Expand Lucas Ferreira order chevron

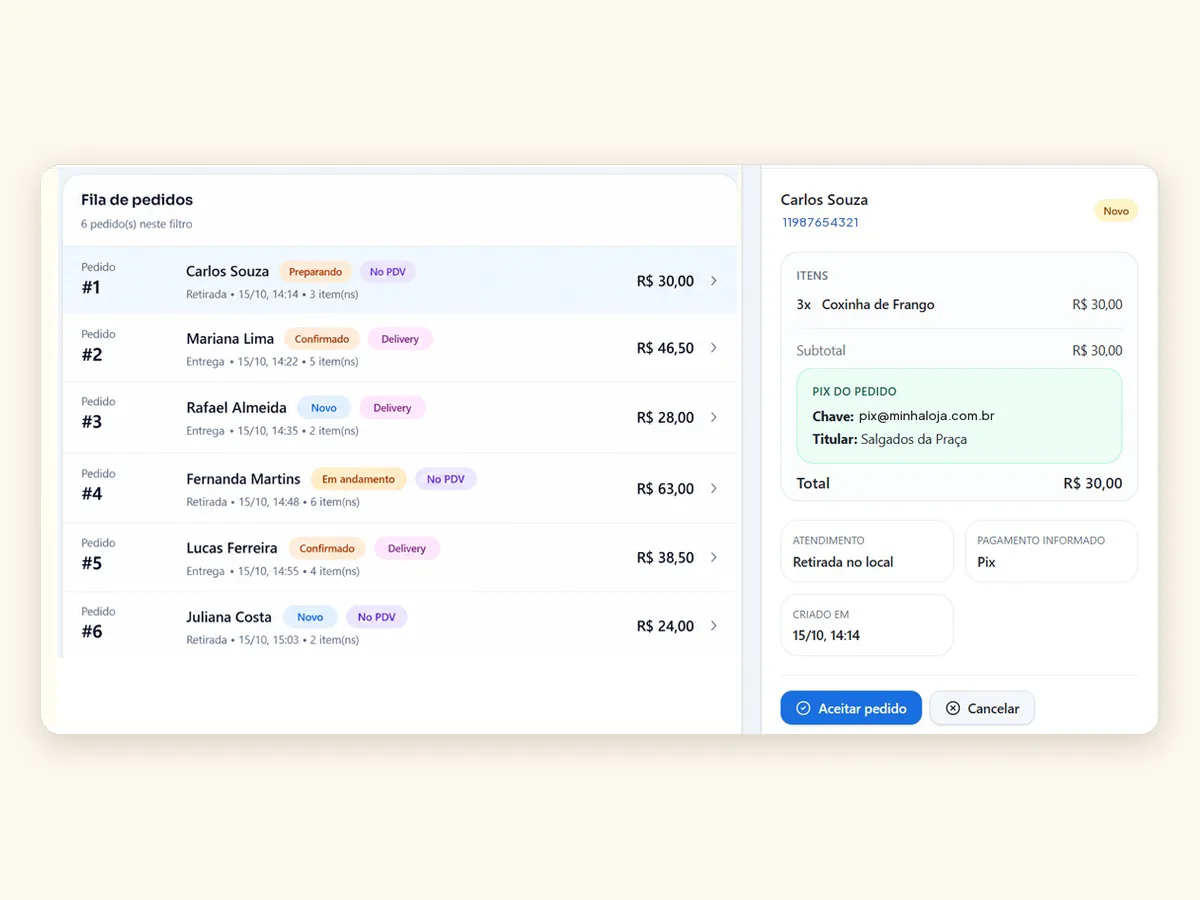coord(713,557)
